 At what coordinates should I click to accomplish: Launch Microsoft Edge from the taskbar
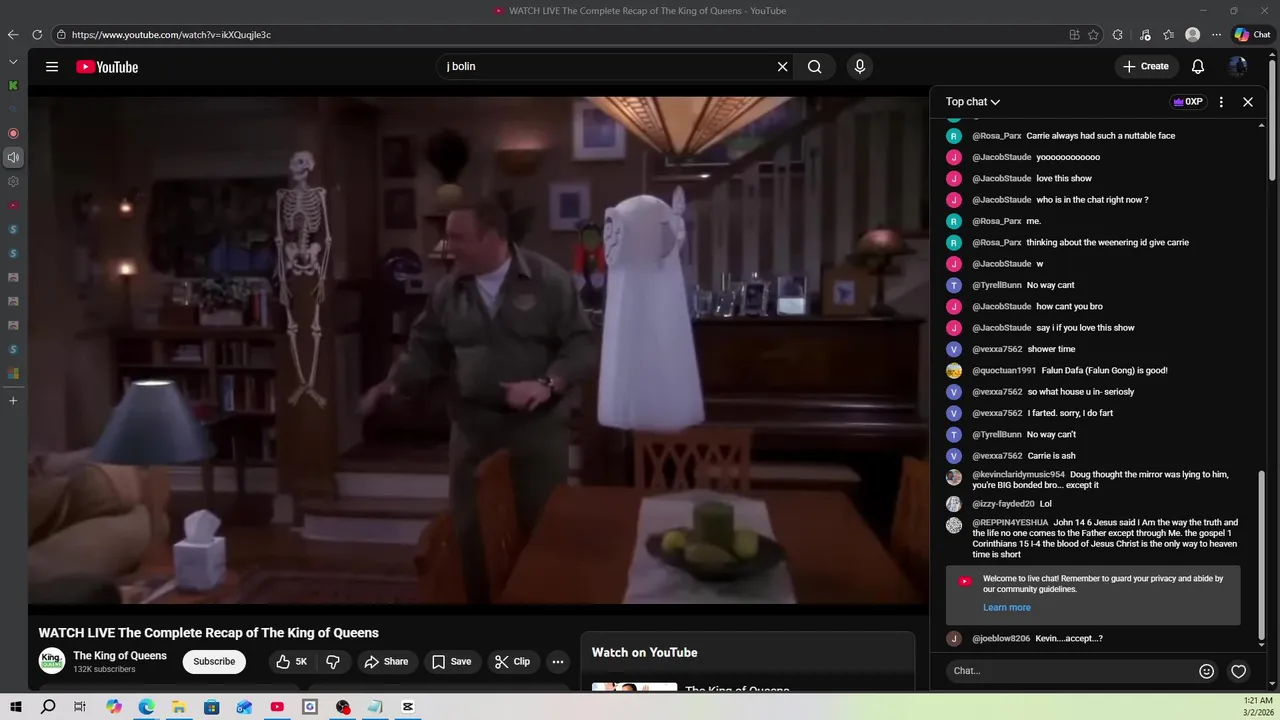tap(146, 707)
